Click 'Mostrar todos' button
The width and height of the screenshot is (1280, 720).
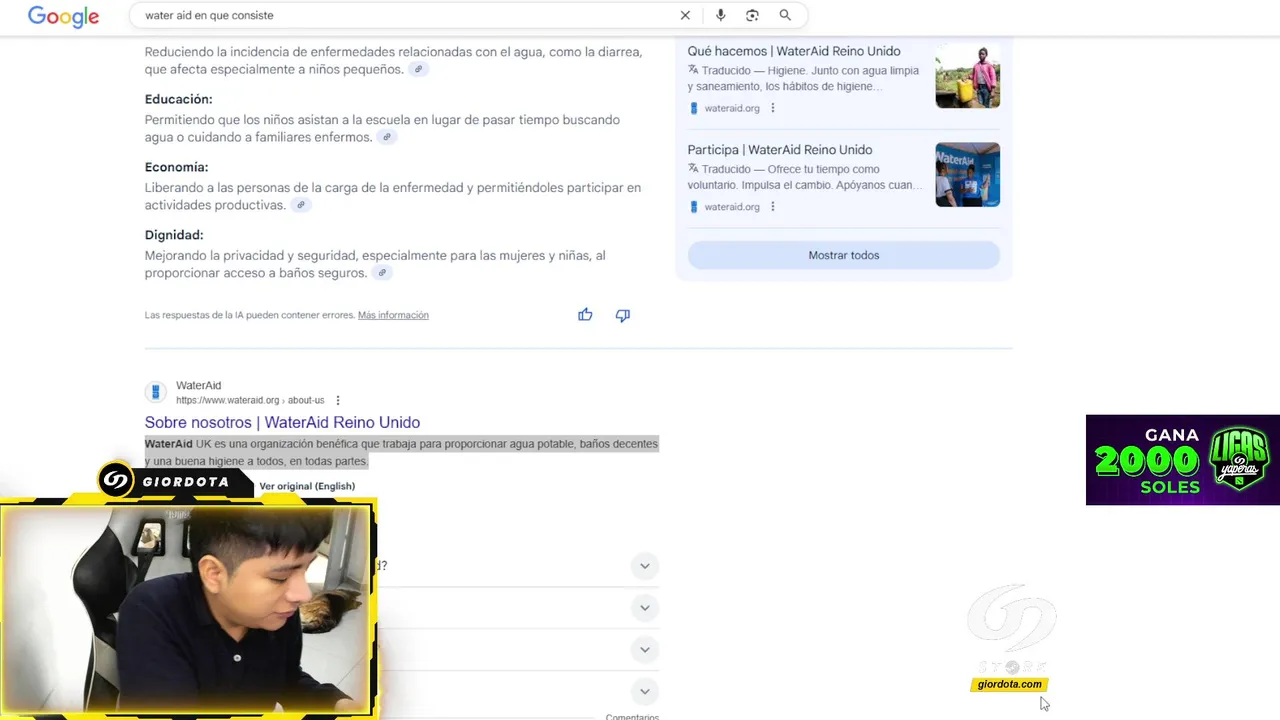844,255
